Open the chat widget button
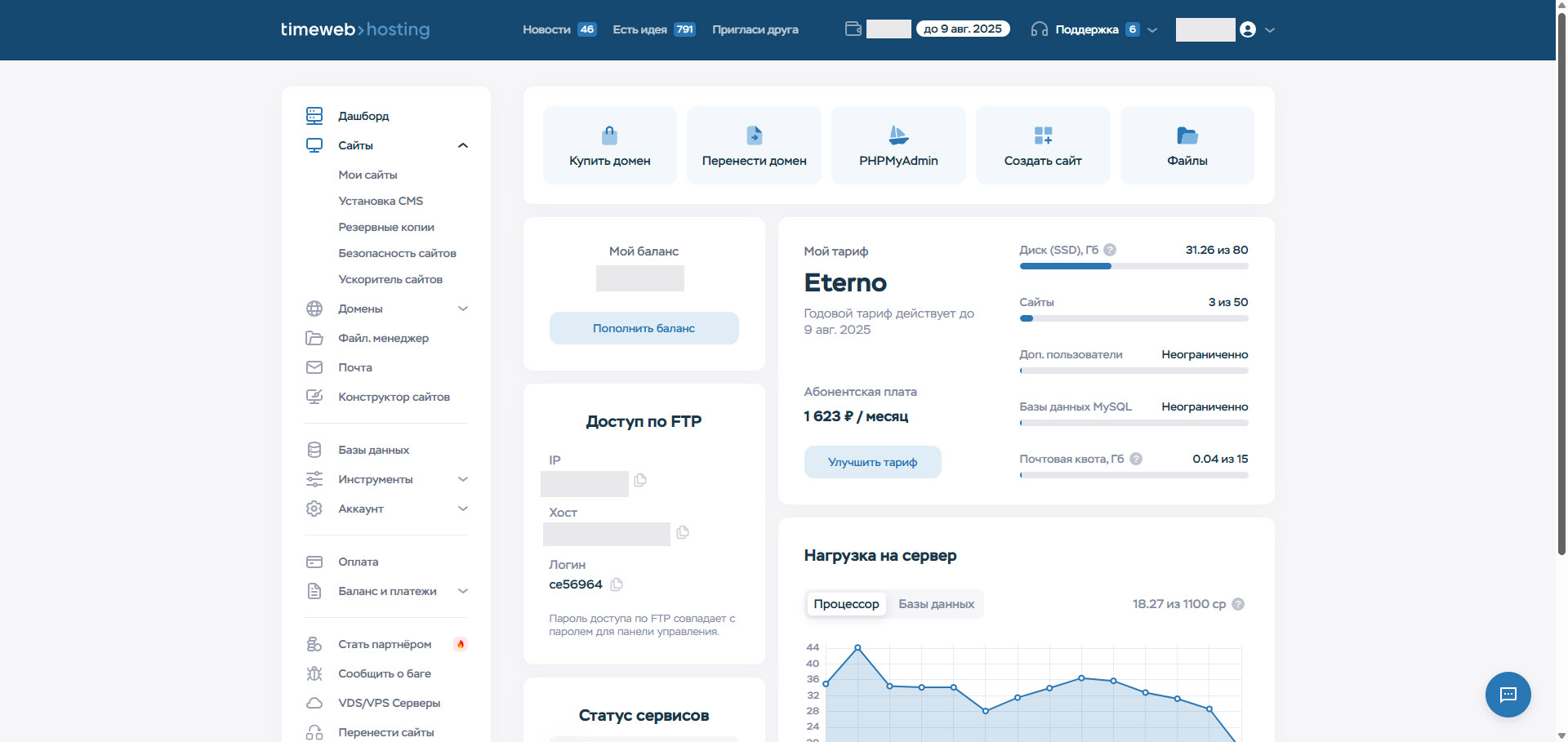Viewport: 1568px width, 742px height. (1508, 695)
